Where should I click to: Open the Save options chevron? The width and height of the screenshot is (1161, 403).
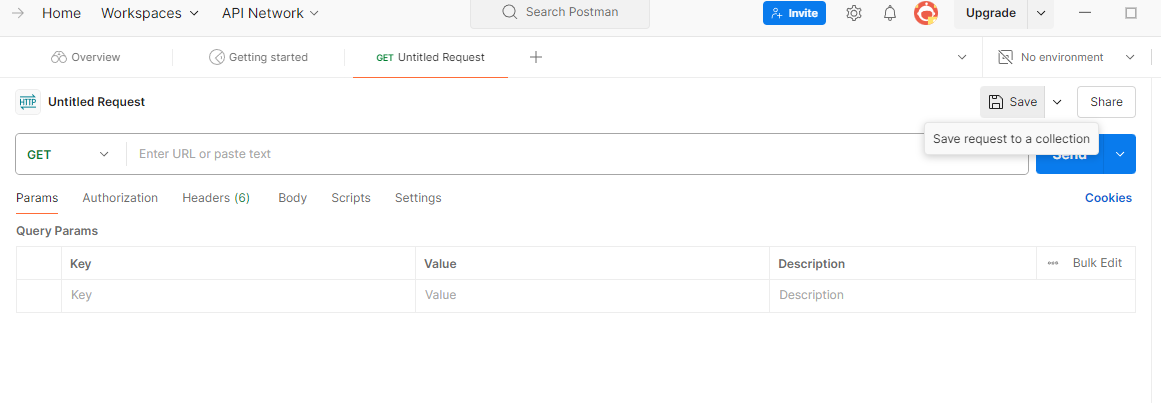[x=1057, y=102]
